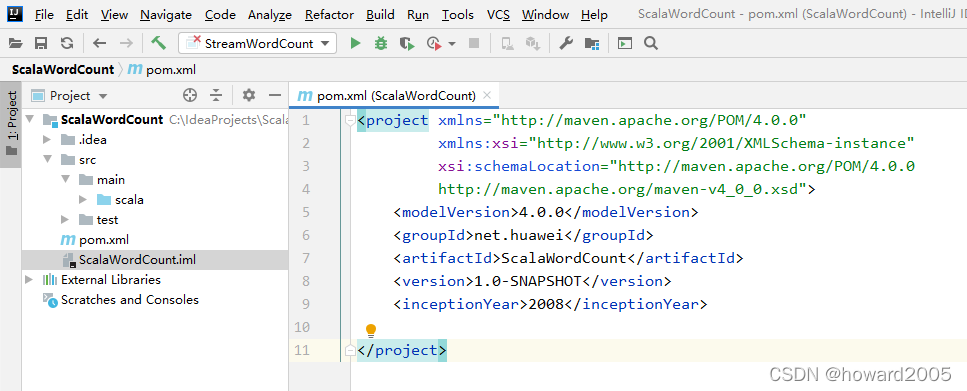Build project with the hammer icon
This screenshot has height=391, width=967.
point(159,43)
